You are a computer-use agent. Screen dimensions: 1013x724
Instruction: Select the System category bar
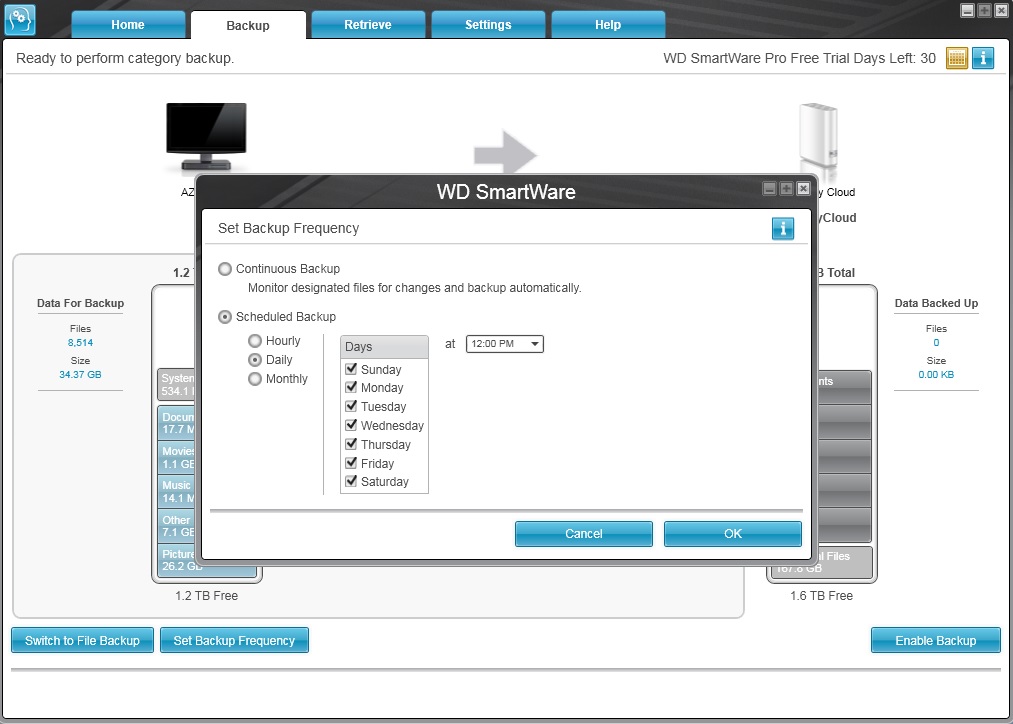177,385
